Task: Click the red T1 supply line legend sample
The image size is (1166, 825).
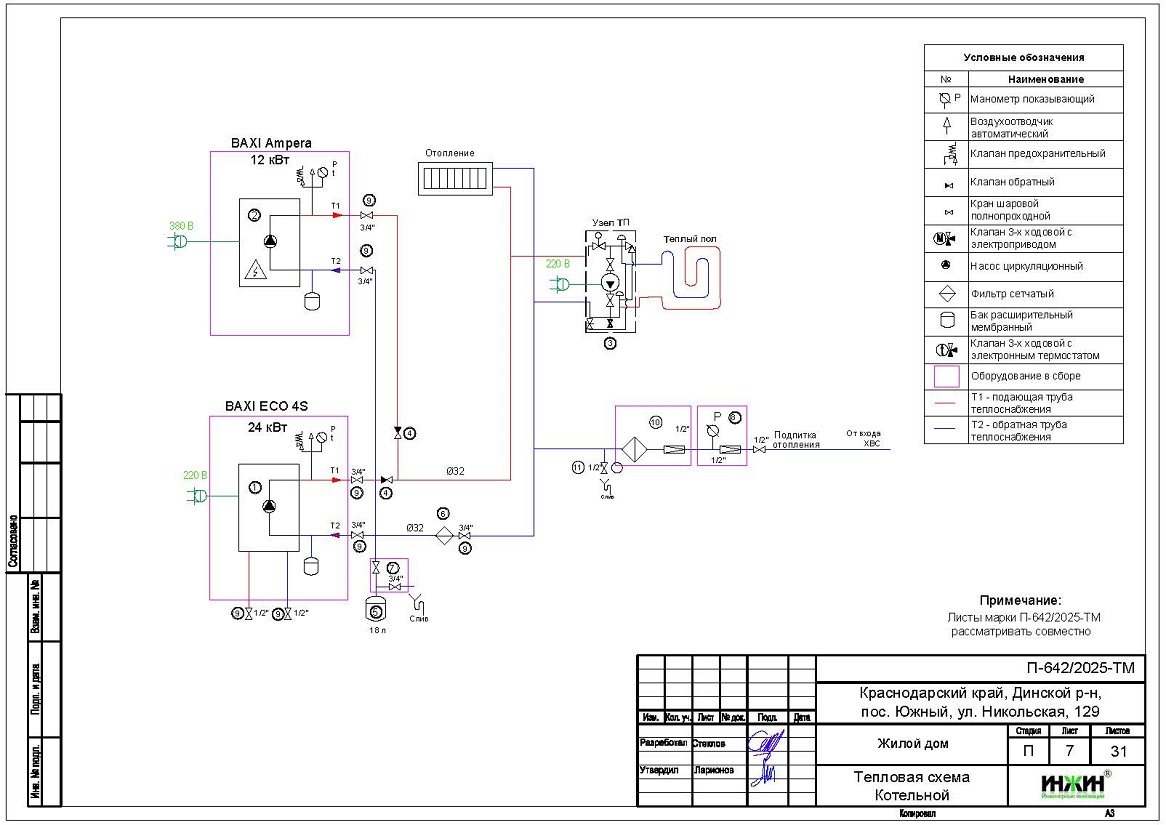Action: [946, 404]
